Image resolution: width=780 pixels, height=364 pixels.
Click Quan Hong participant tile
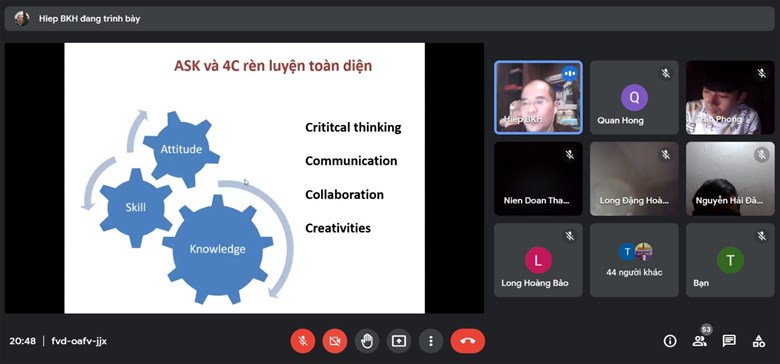point(634,97)
